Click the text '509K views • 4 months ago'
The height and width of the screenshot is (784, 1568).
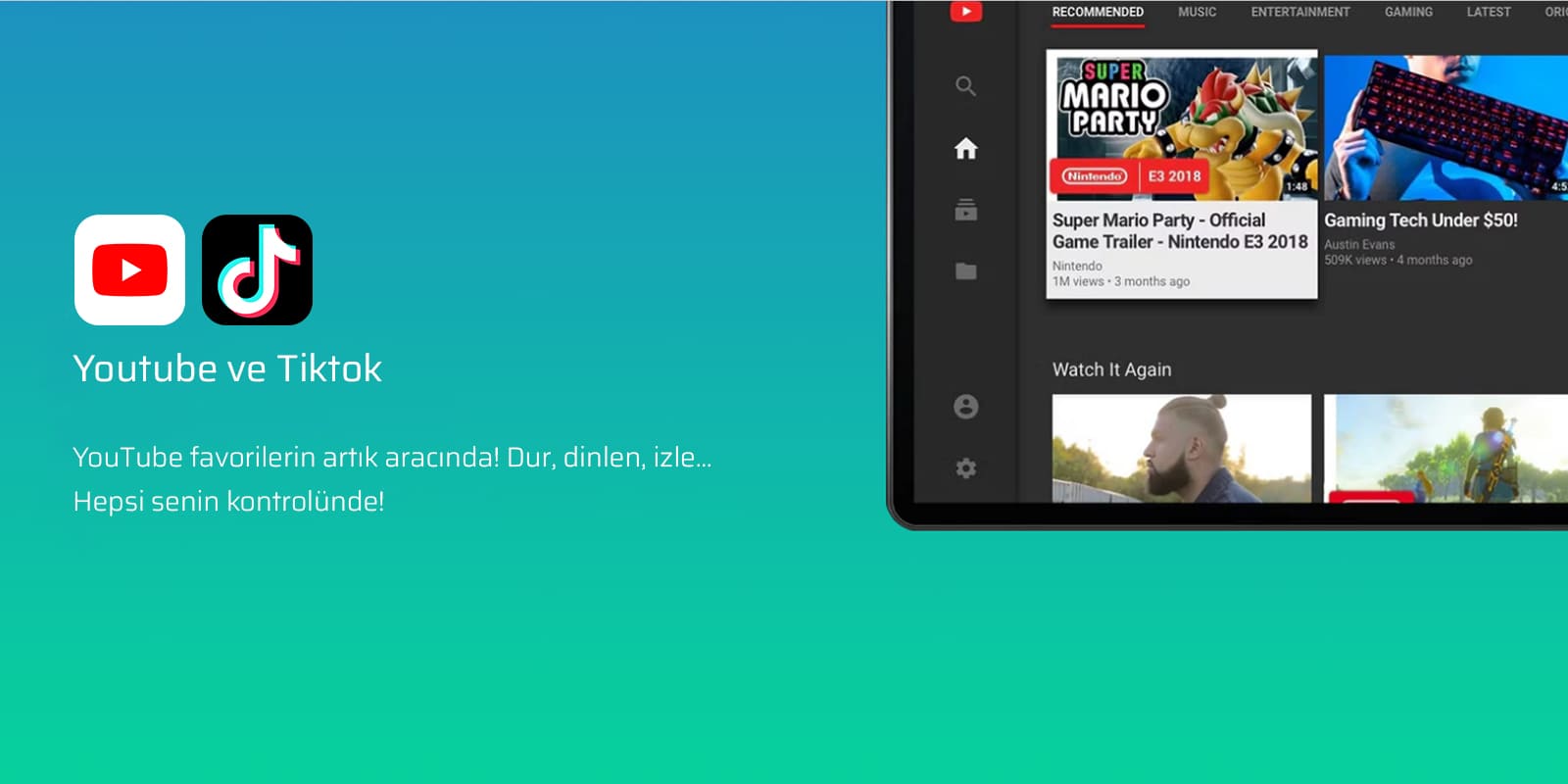[x=1398, y=260]
